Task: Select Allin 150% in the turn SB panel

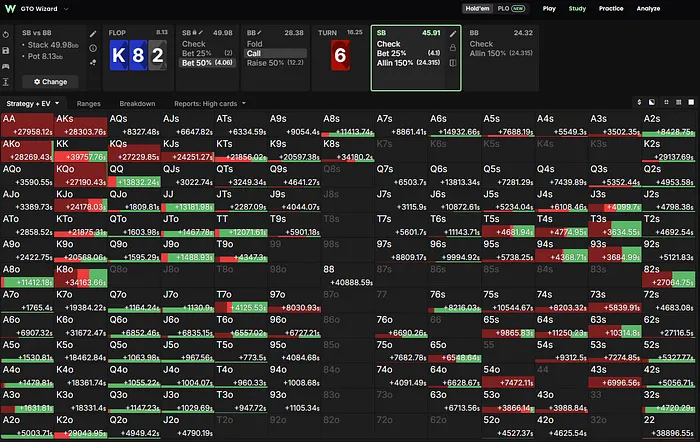Action: pyautogui.click(x=408, y=63)
